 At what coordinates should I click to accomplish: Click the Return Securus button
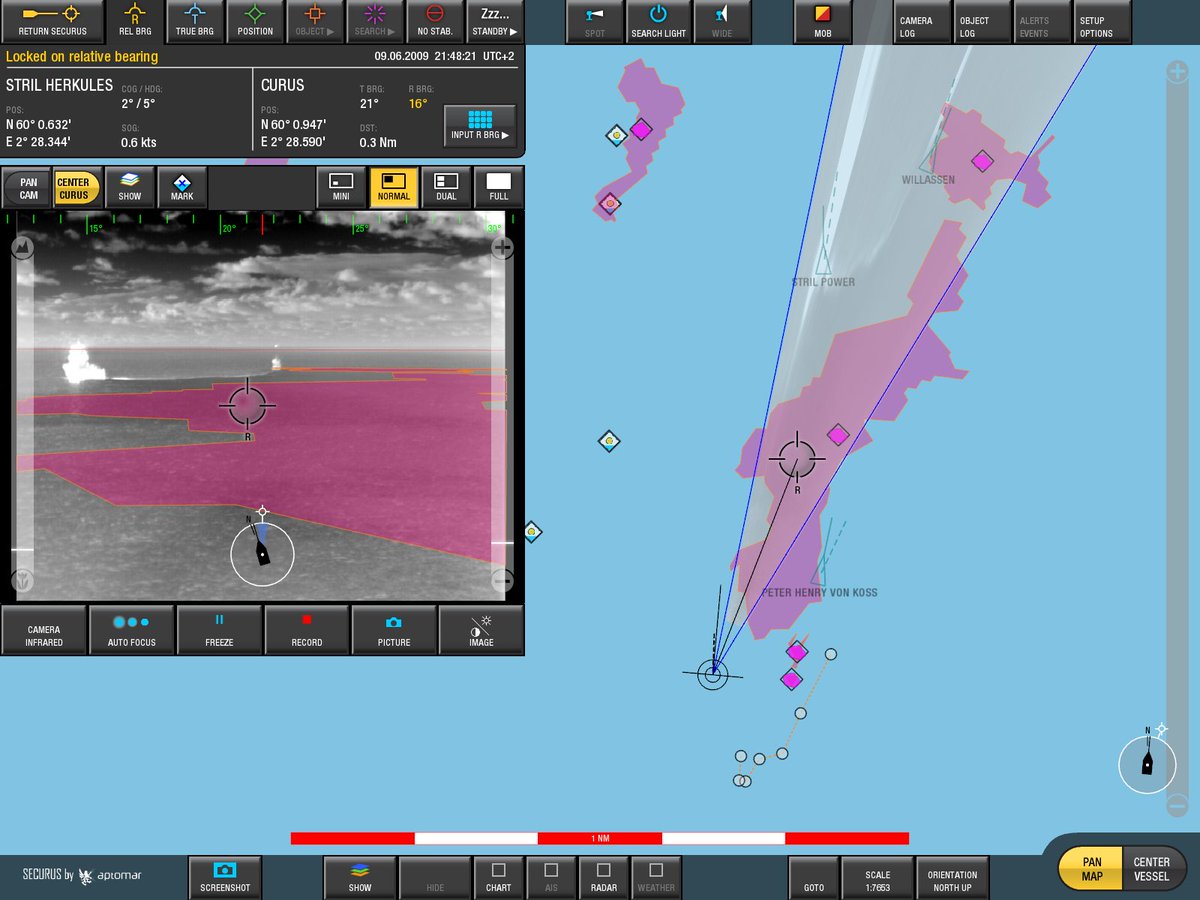click(x=52, y=21)
